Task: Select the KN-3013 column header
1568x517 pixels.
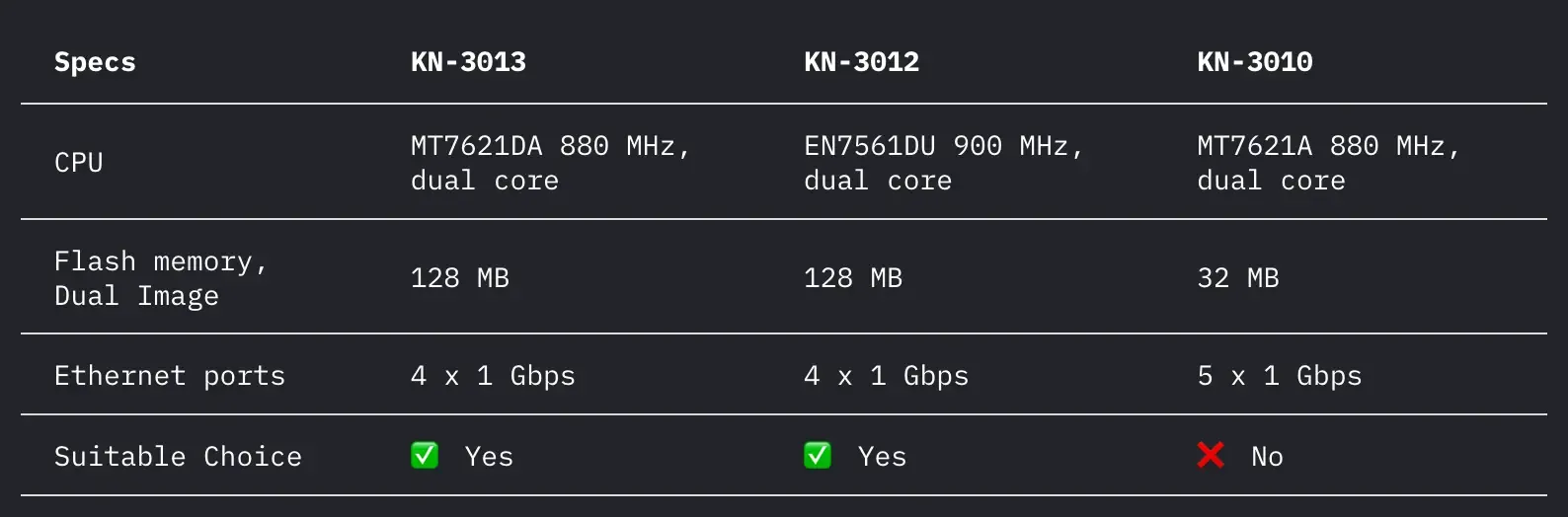Action: (x=468, y=62)
